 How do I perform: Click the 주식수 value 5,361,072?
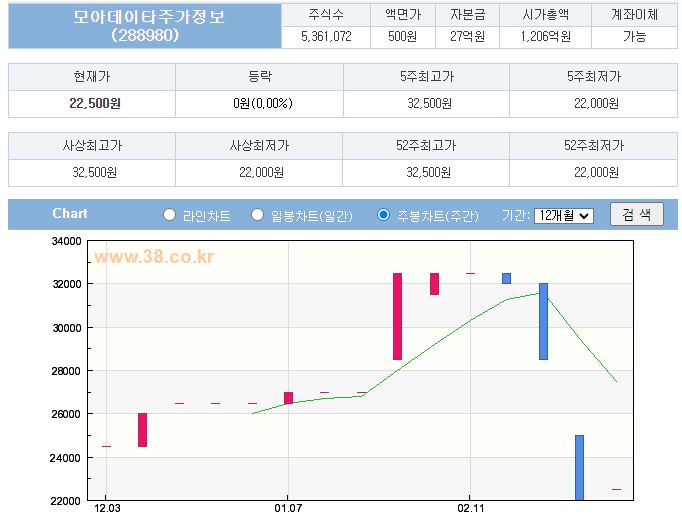point(326,37)
